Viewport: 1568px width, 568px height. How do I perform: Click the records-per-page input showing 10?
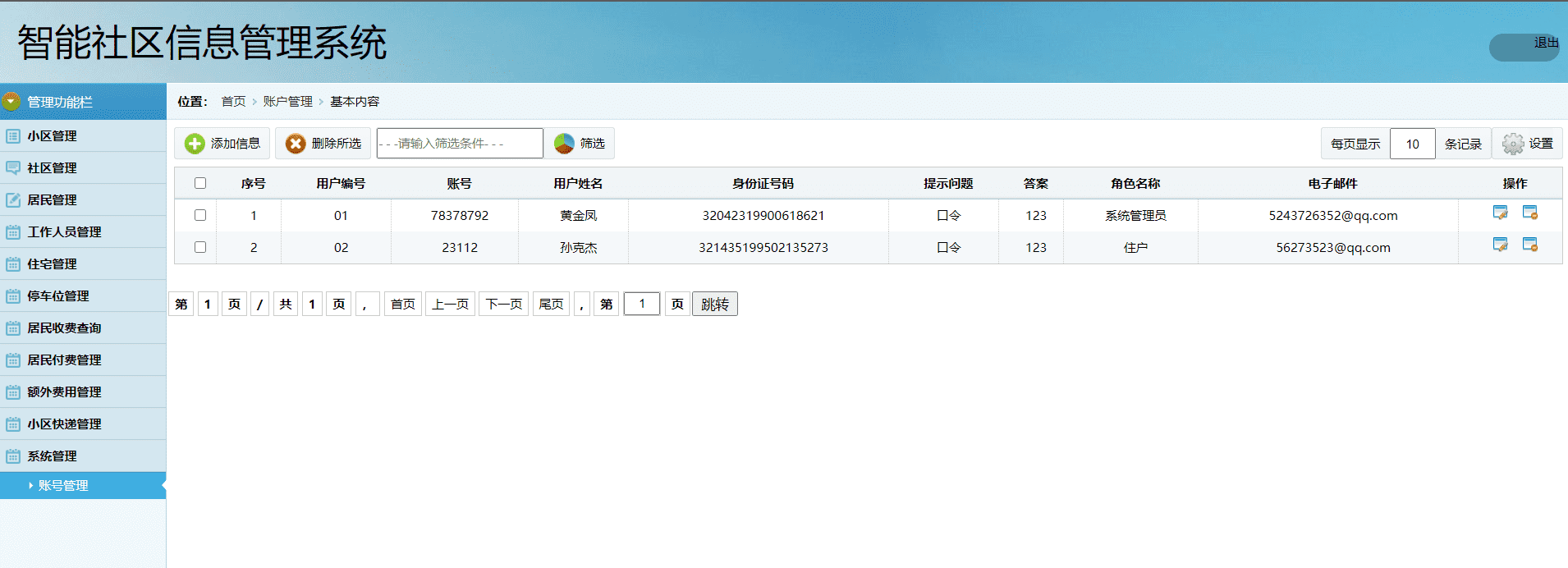point(1413,144)
